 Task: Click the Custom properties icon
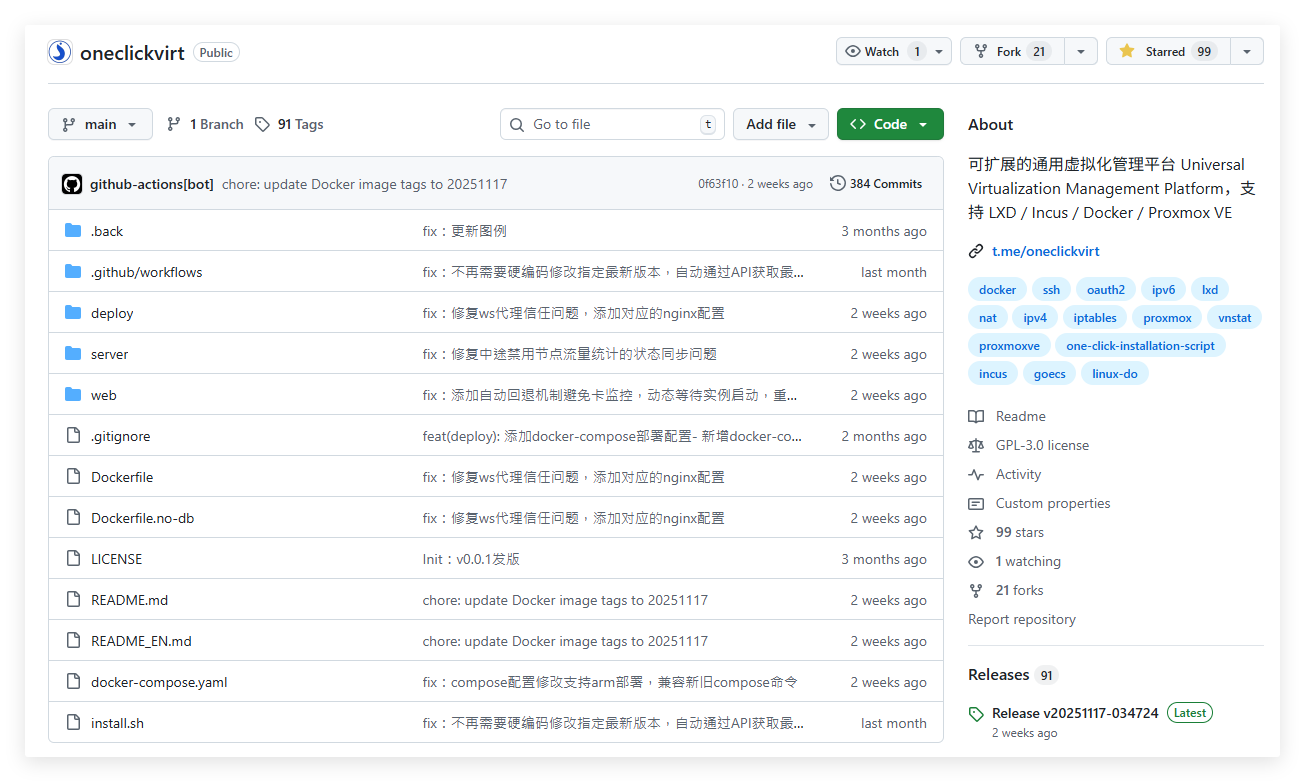click(975, 503)
